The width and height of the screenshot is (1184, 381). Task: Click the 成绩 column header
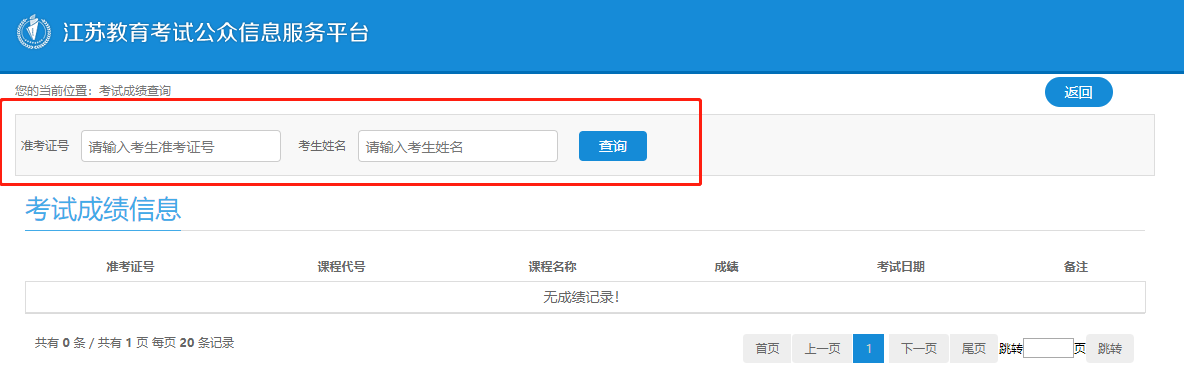726,267
